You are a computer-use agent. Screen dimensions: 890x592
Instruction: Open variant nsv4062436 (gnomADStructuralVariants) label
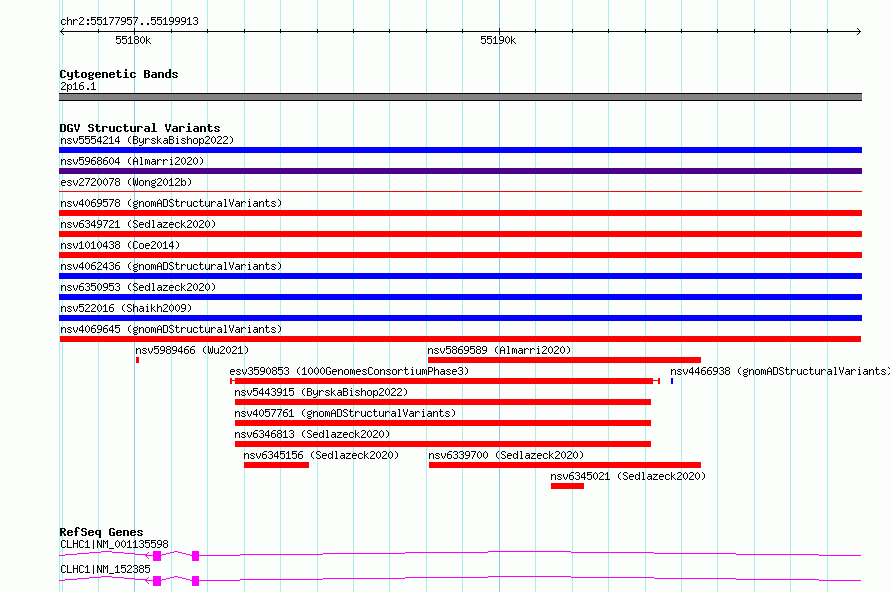(x=171, y=266)
